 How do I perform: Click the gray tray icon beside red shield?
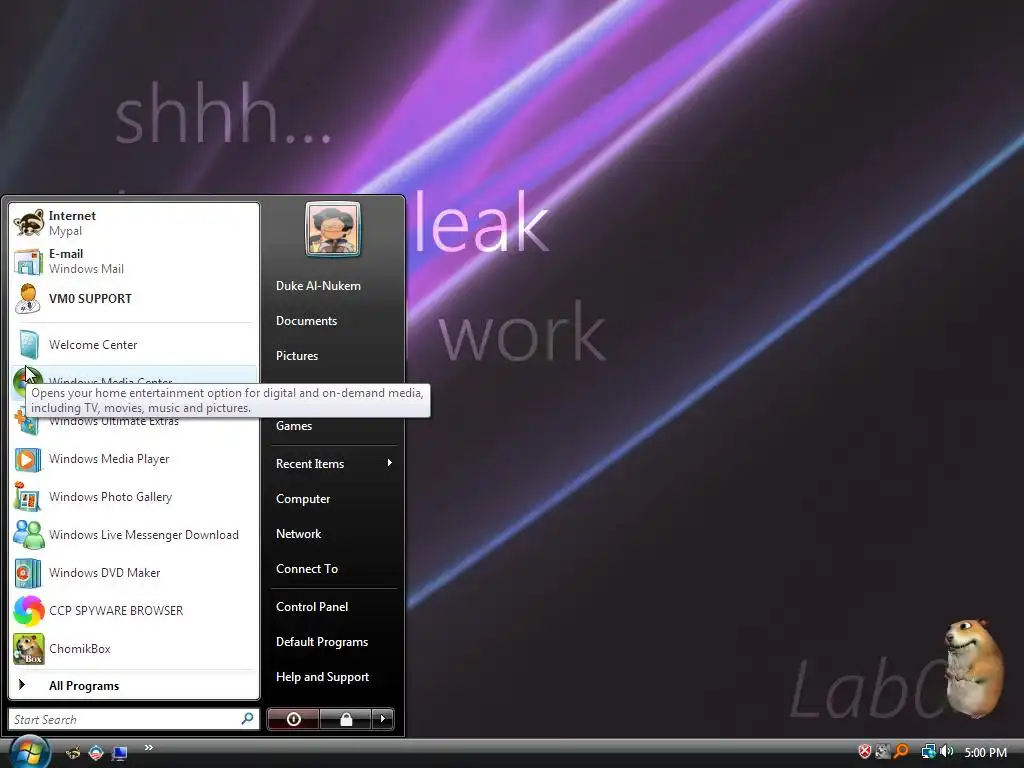click(883, 752)
